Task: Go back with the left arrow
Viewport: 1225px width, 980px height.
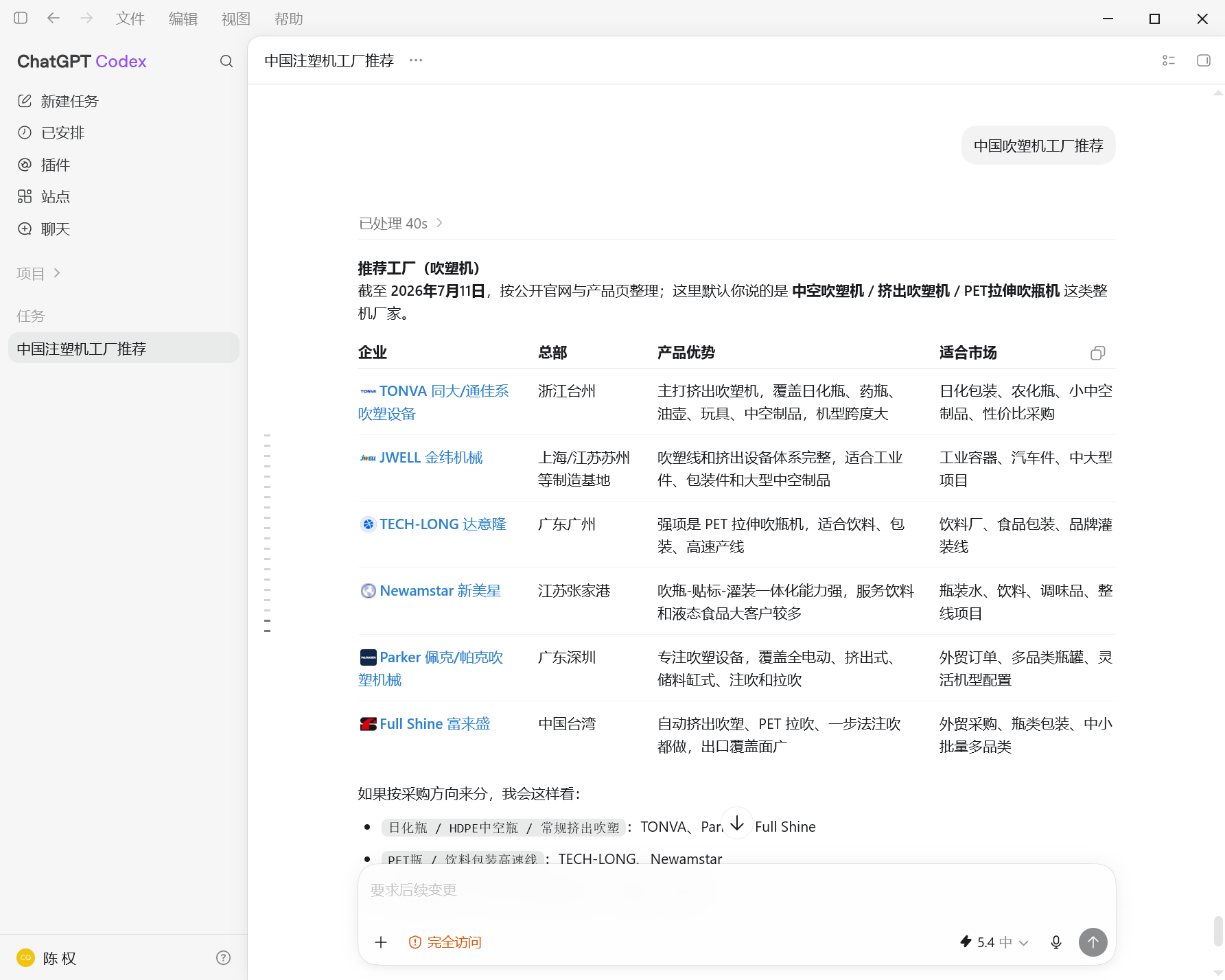Action: [x=54, y=18]
